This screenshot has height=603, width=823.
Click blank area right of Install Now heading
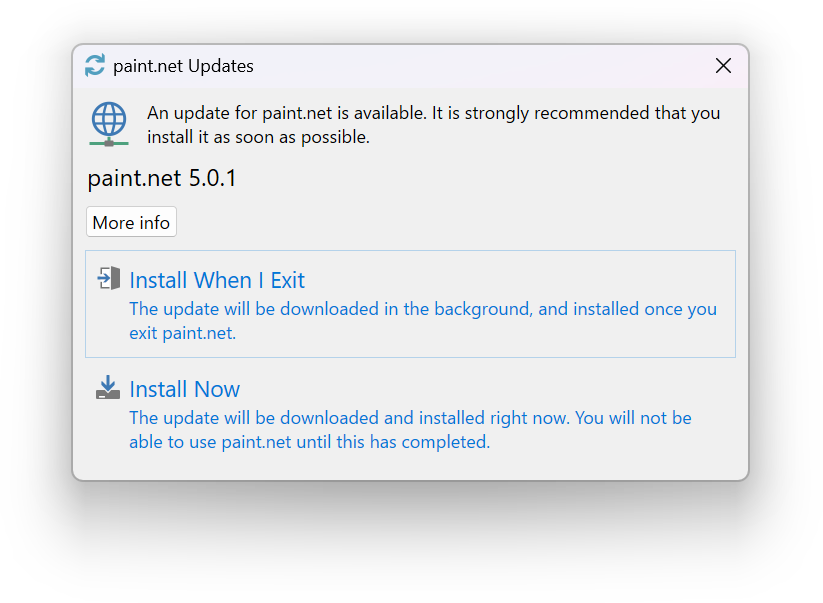coord(480,388)
